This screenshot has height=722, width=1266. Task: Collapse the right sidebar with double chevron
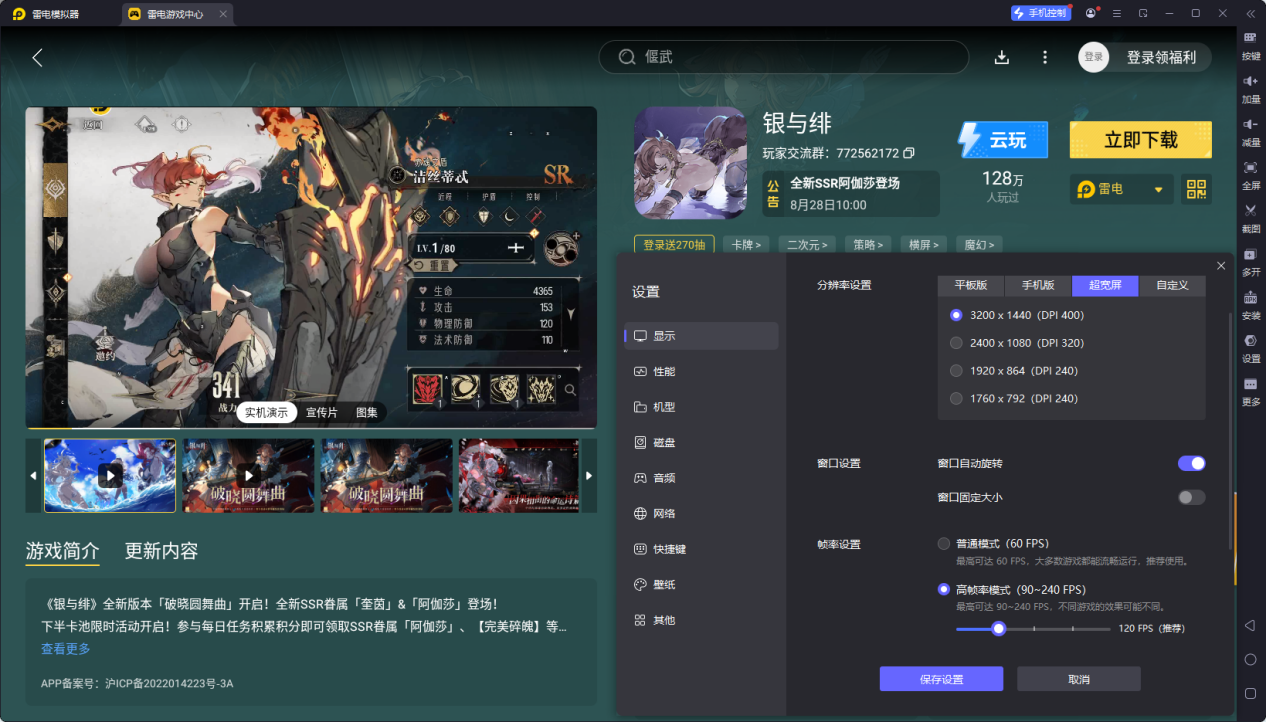(1250, 13)
